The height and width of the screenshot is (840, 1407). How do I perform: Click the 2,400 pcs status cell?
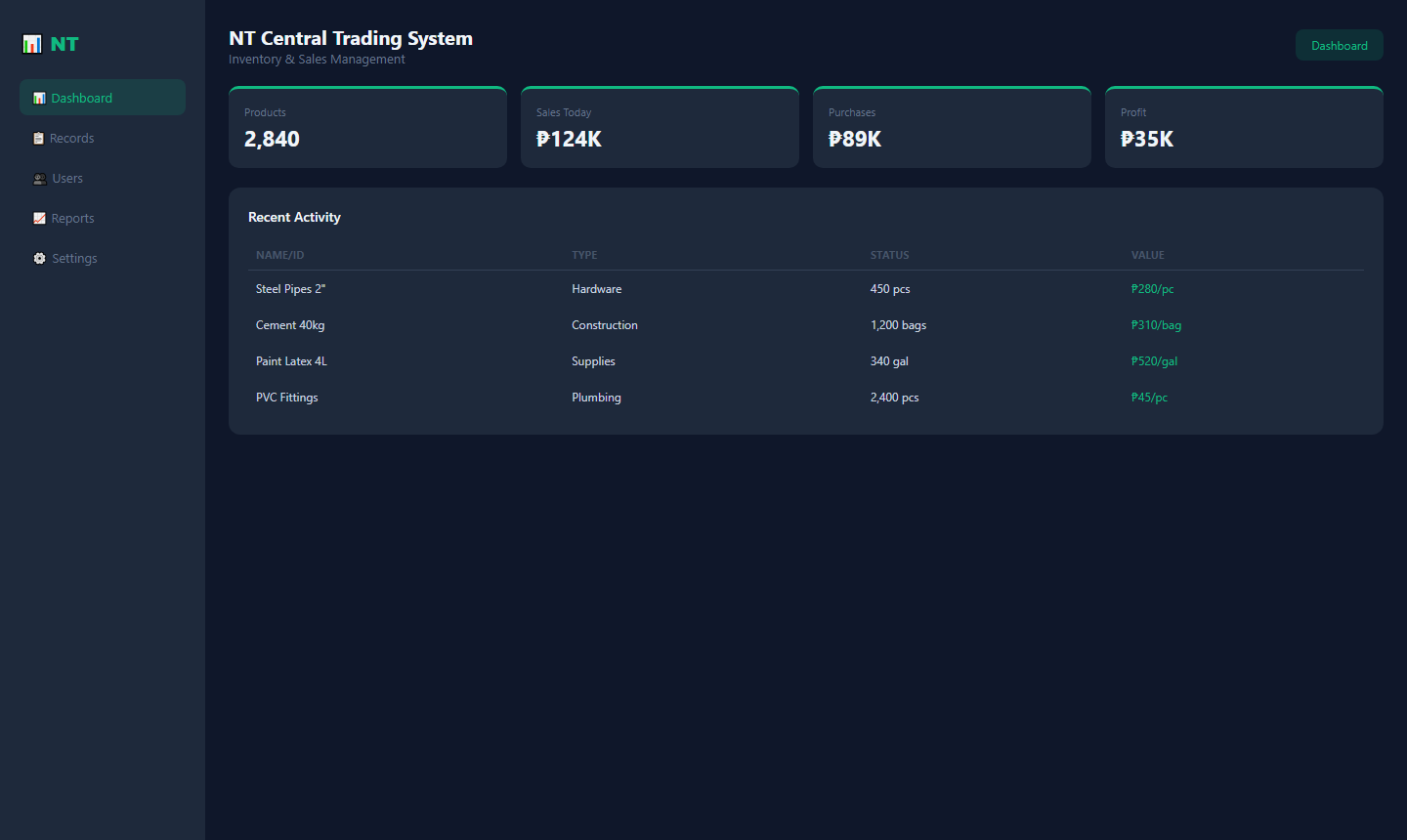[895, 398]
